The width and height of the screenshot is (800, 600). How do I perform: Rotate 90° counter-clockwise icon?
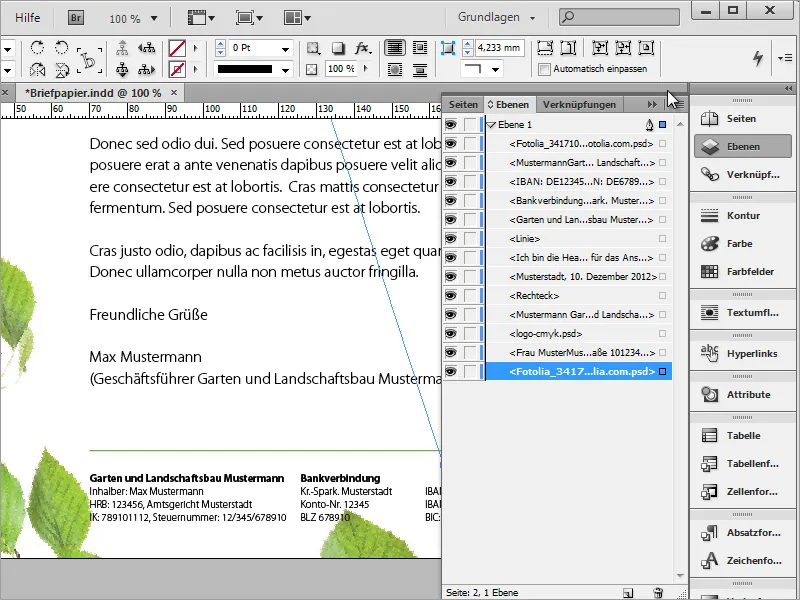pyautogui.click(x=61, y=48)
